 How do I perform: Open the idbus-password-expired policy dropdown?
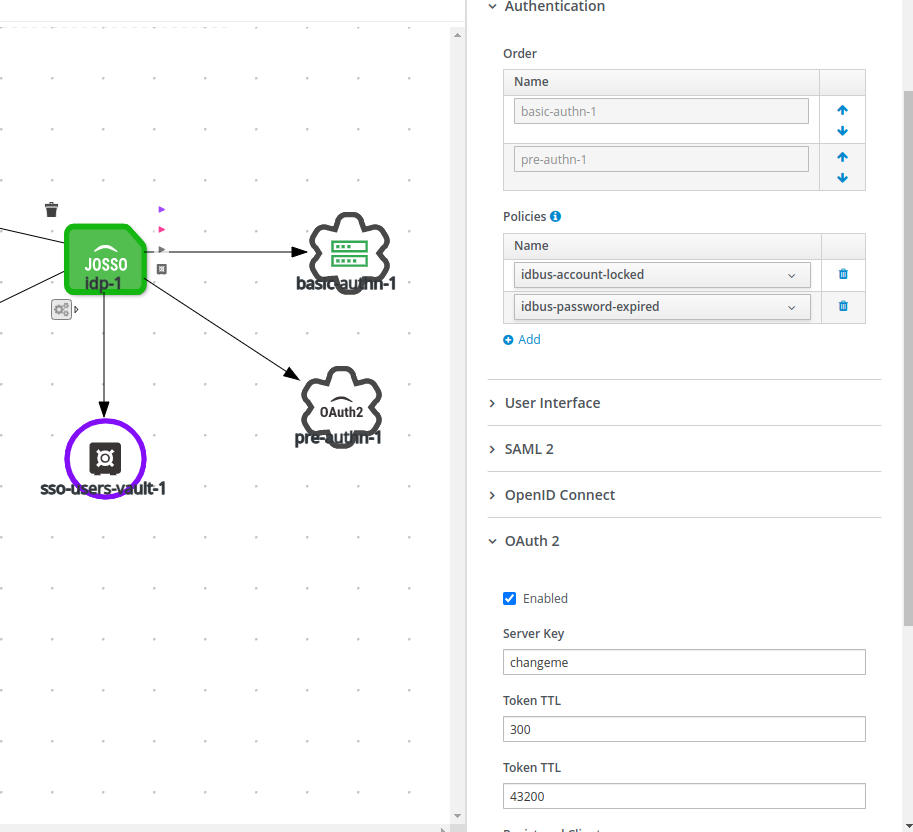click(x=662, y=307)
